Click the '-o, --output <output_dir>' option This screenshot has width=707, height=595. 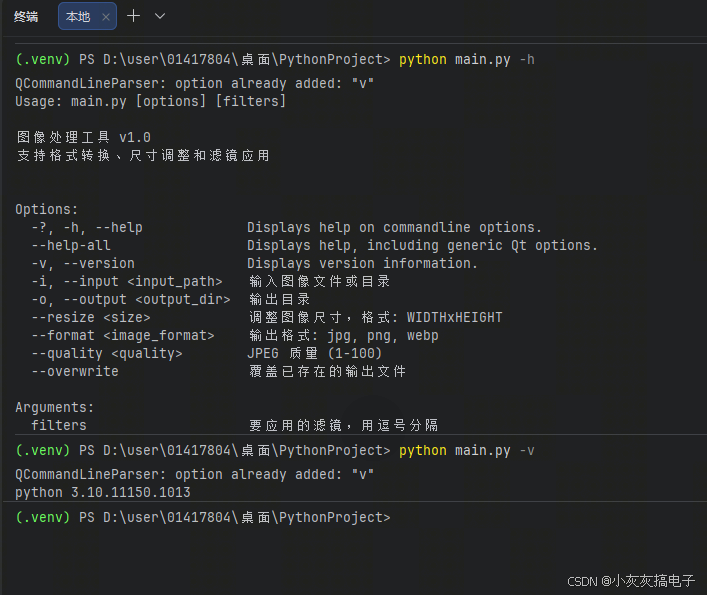pos(131,299)
